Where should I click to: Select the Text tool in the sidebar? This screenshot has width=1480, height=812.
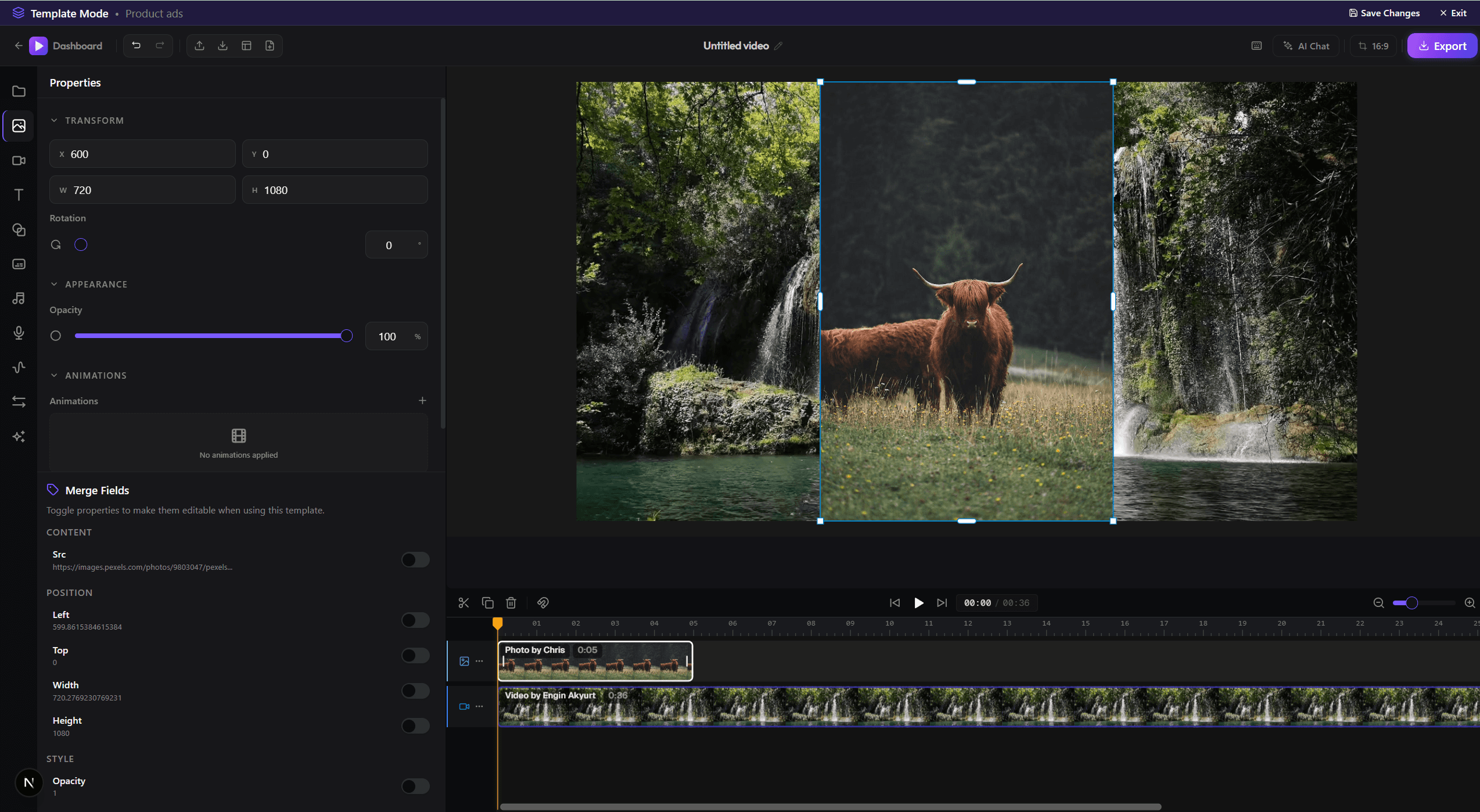(19, 195)
